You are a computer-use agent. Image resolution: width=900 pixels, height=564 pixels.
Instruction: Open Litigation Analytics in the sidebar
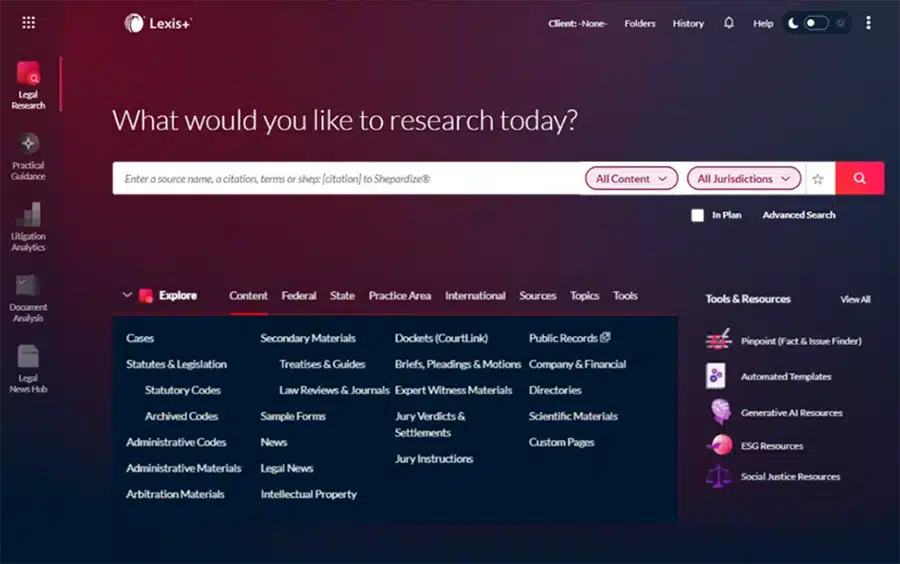pyautogui.click(x=28, y=227)
